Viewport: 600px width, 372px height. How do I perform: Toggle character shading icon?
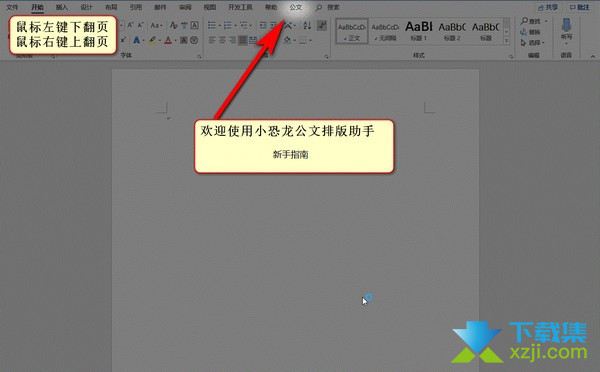[x=184, y=40]
